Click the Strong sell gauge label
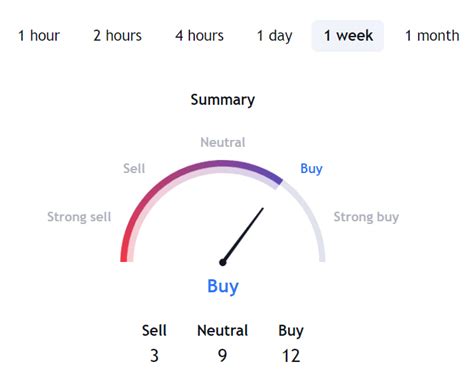The width and height of the screenshot is (474, 384). [79, 217]
